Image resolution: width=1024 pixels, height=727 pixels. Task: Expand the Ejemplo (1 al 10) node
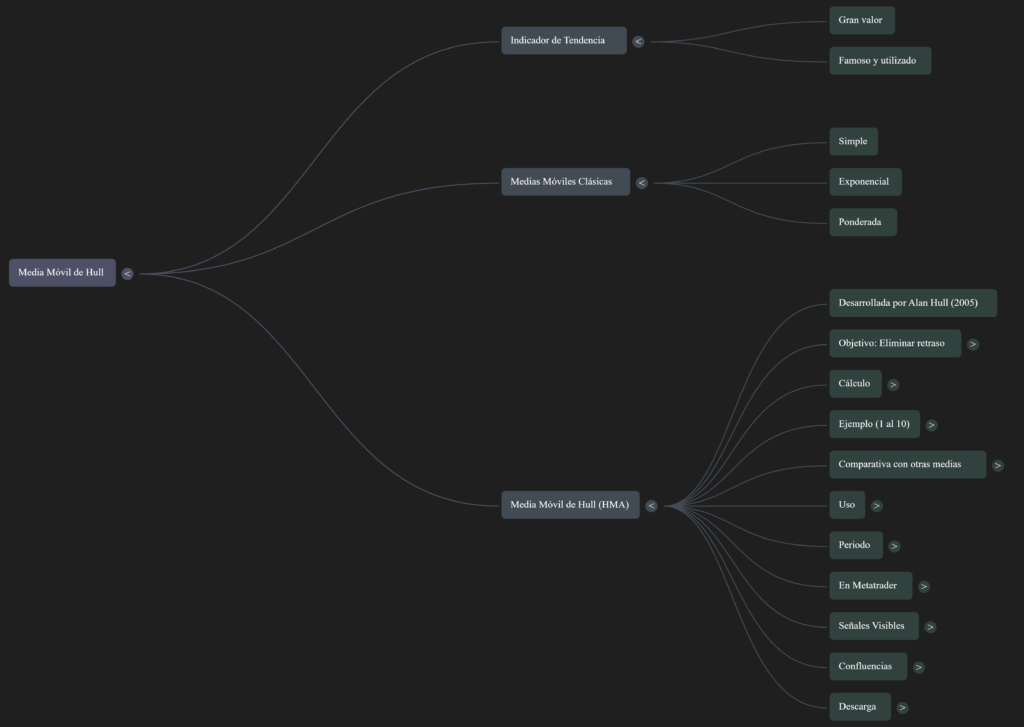tap(931, 425)
